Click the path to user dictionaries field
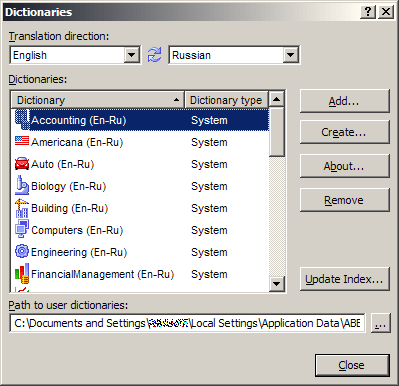The height and width of the screenshot is (386, 399). (x=187, y=323)
